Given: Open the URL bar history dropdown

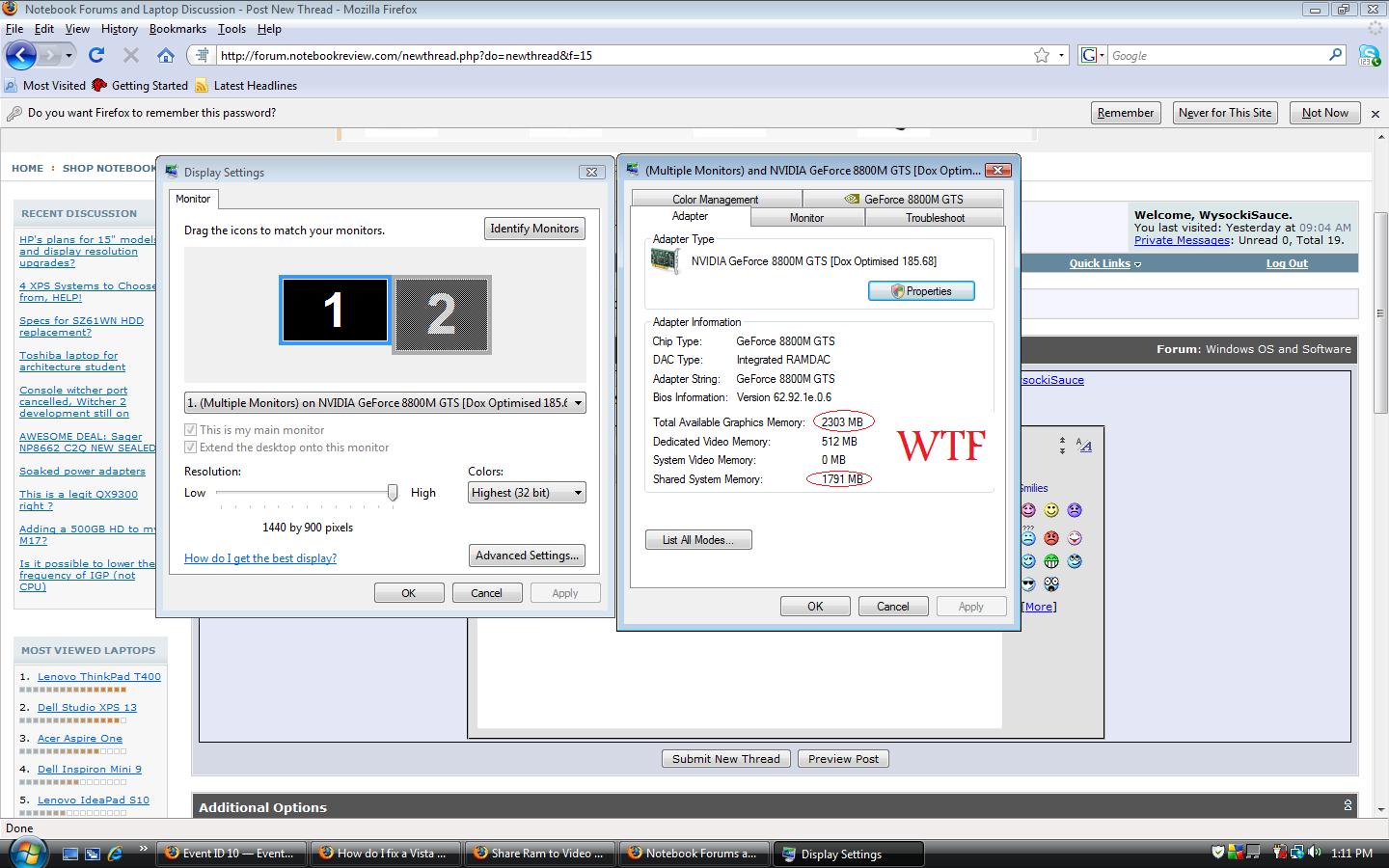Looking at the screenshot, I should click(x=1062, y=55).
